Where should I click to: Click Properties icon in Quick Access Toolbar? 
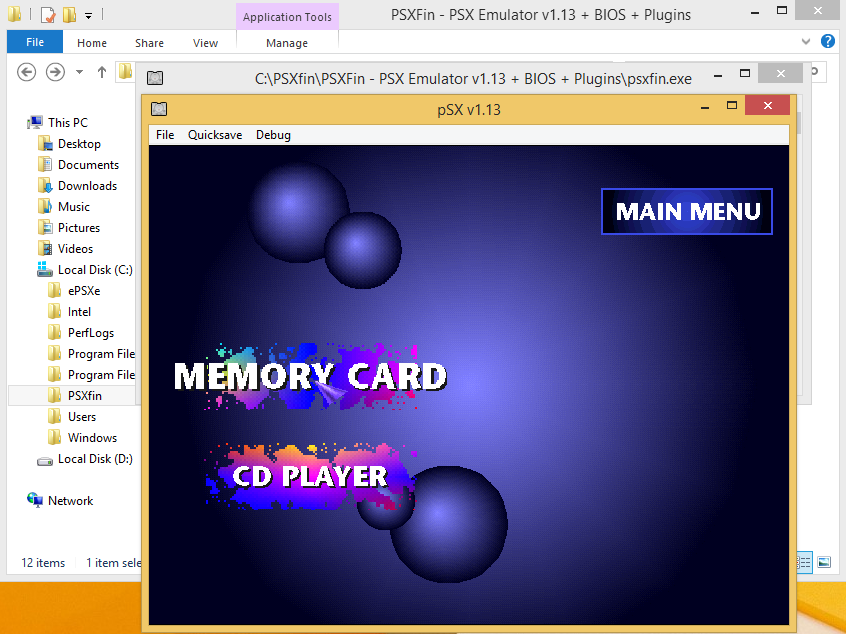coord(48,15)
